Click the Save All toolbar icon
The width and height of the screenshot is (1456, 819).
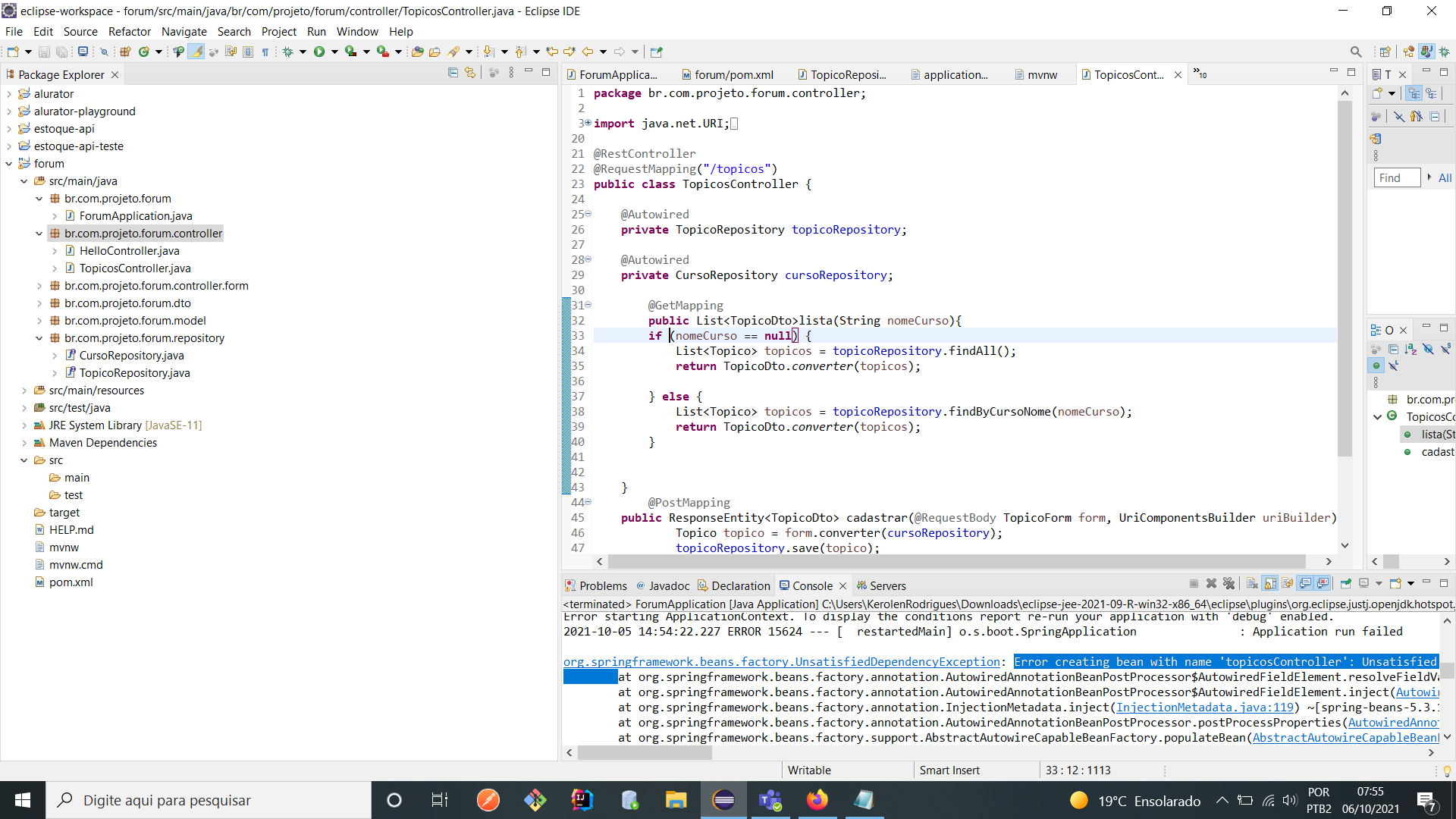click(62, 52)
